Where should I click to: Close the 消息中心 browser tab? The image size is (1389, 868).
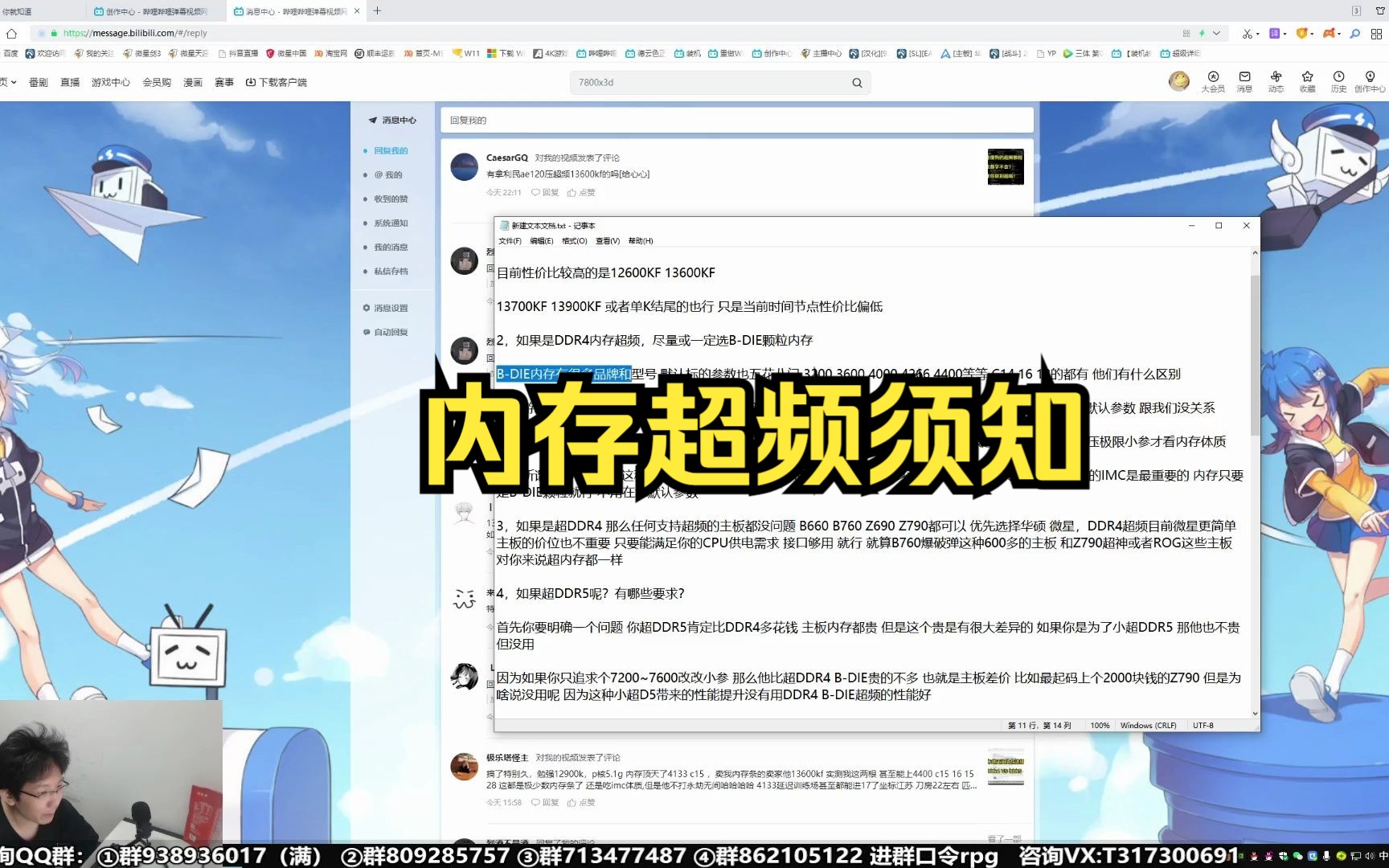[358, 11]
